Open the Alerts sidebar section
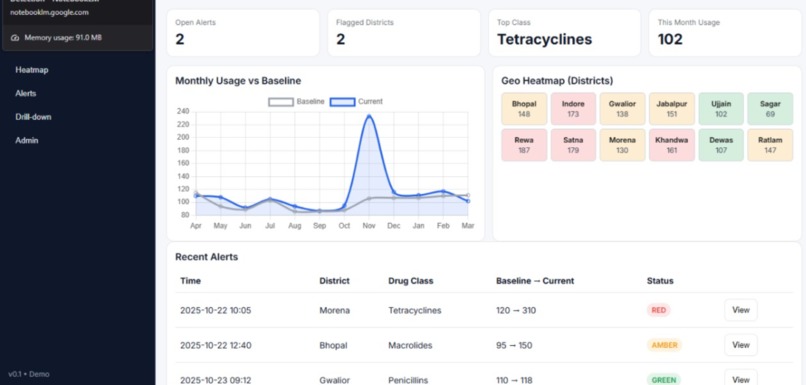The height and width of the screenshot is (385, 806). pos(26,94)
